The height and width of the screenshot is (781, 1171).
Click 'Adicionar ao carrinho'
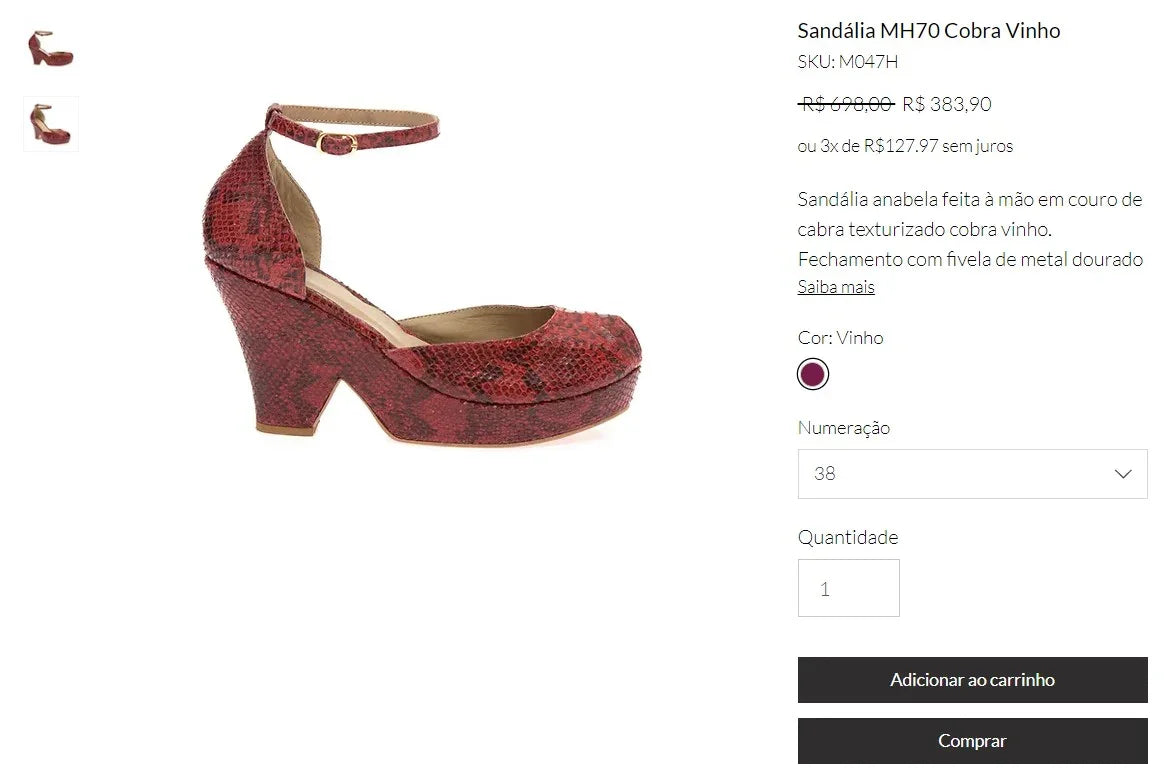coord(971,679)
